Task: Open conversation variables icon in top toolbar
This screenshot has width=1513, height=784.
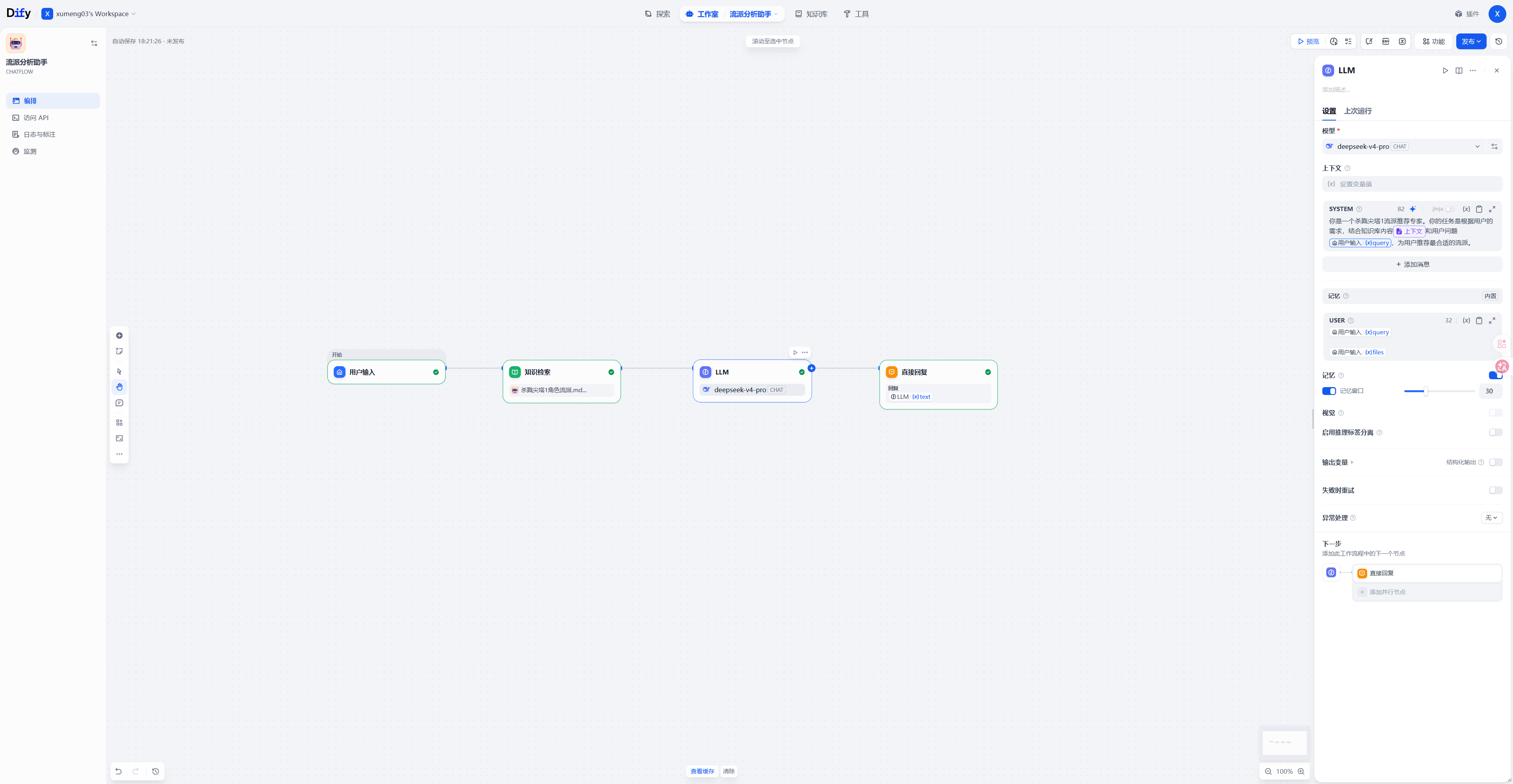Action: (x=1369, y=42)
